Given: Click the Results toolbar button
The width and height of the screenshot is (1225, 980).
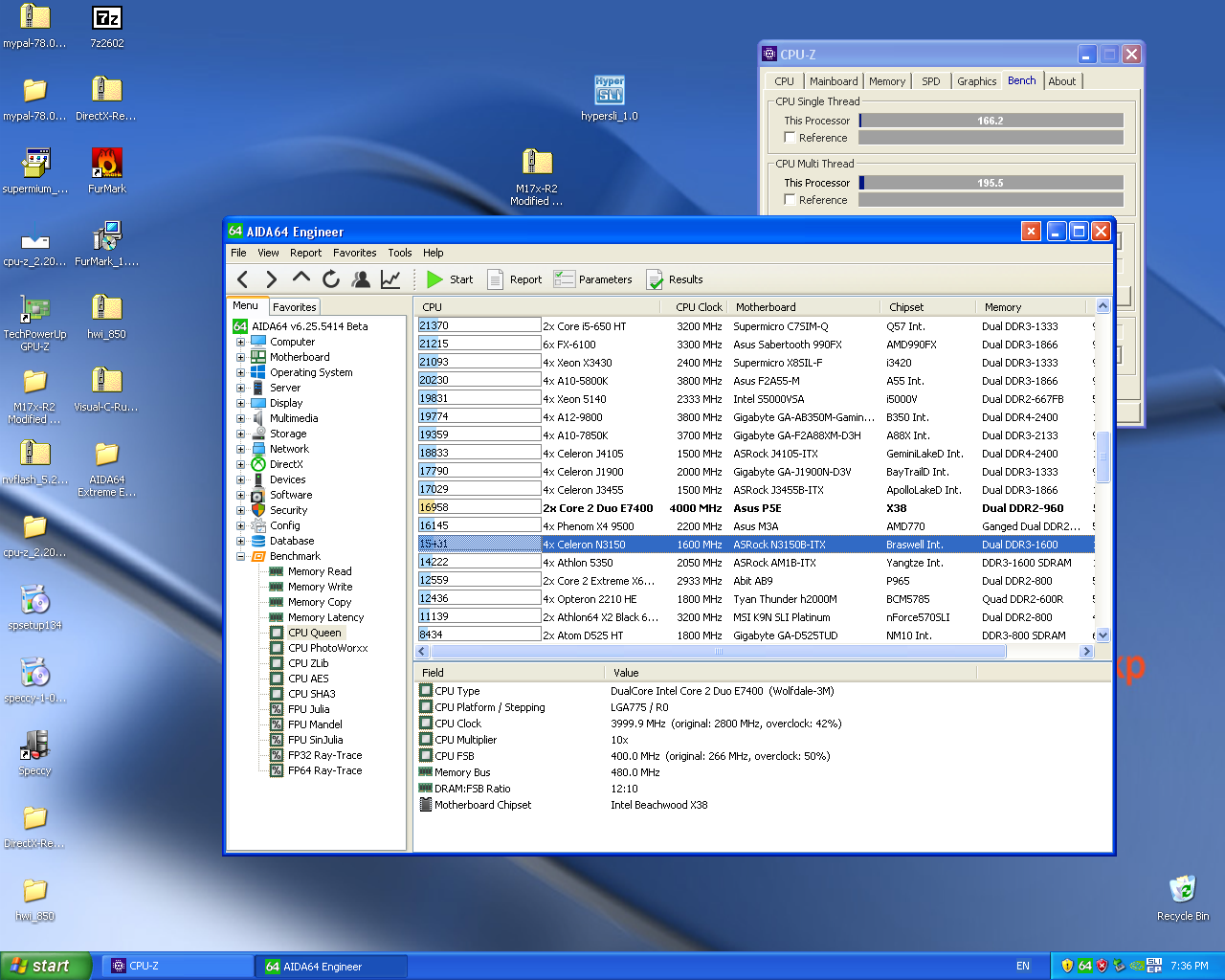Looking at the screenshot, I should tap(675, 279).
